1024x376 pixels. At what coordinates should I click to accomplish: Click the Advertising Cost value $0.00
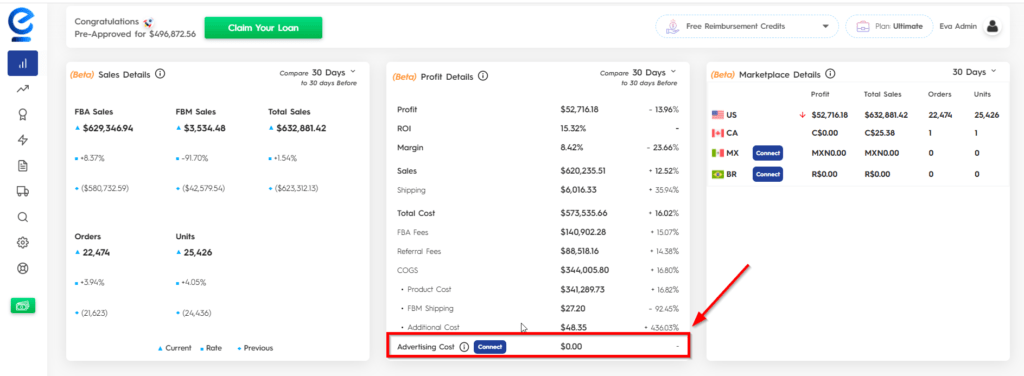571,347
